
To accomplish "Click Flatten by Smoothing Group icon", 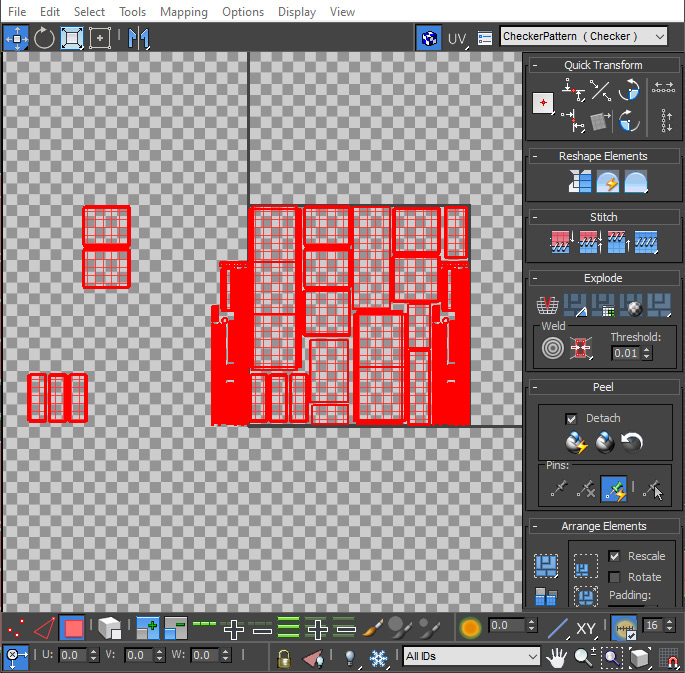I will 603,305.
